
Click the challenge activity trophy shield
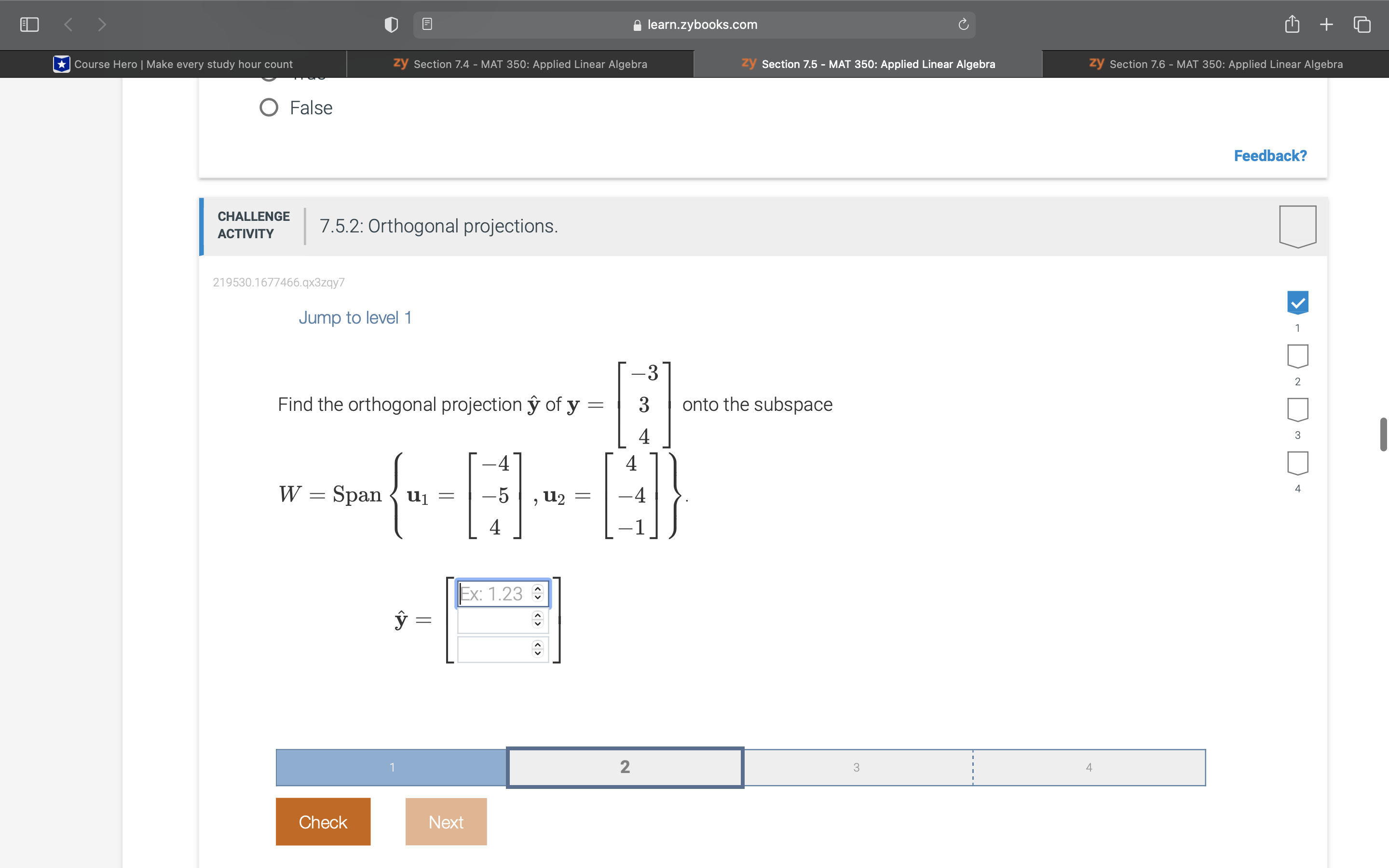point(1298,226)
